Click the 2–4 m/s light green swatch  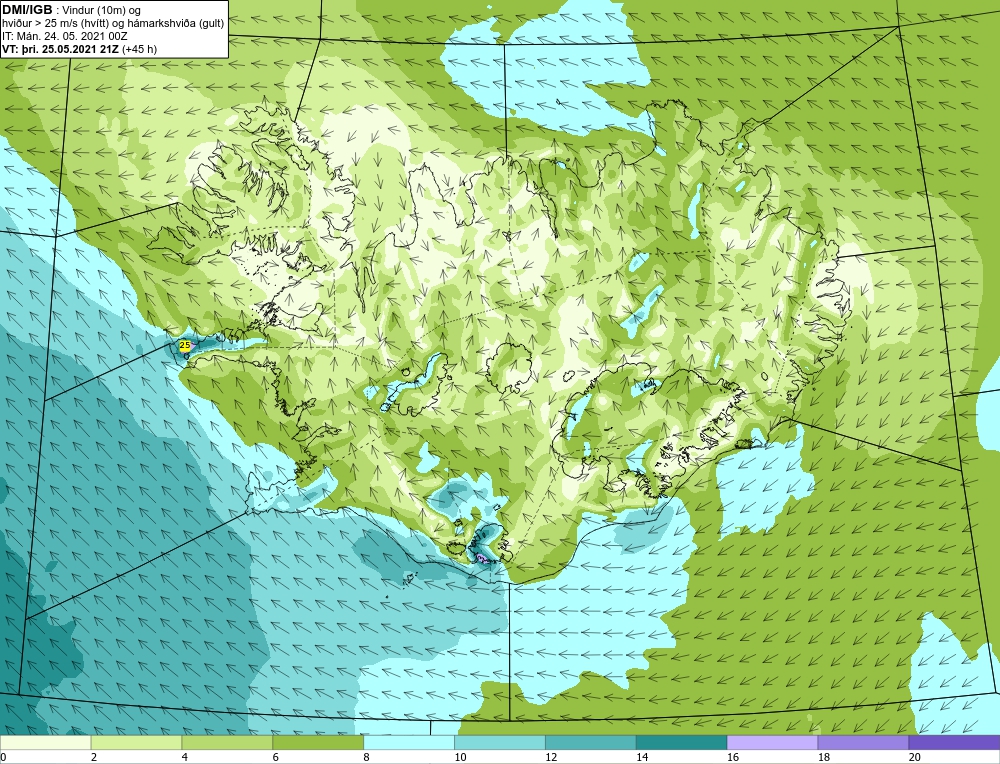[x=136, y=743]
